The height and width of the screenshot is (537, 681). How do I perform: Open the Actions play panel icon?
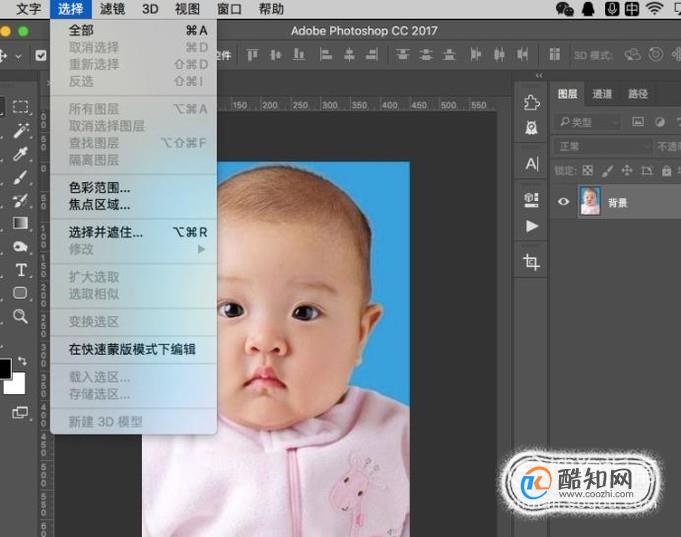pyautogui.click(x=532, y=226)
